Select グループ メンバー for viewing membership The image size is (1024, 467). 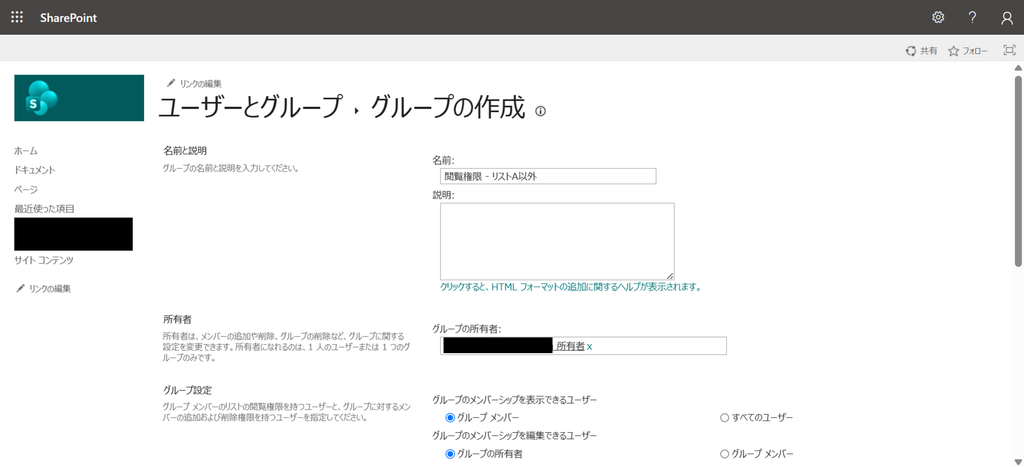point(450,418)
